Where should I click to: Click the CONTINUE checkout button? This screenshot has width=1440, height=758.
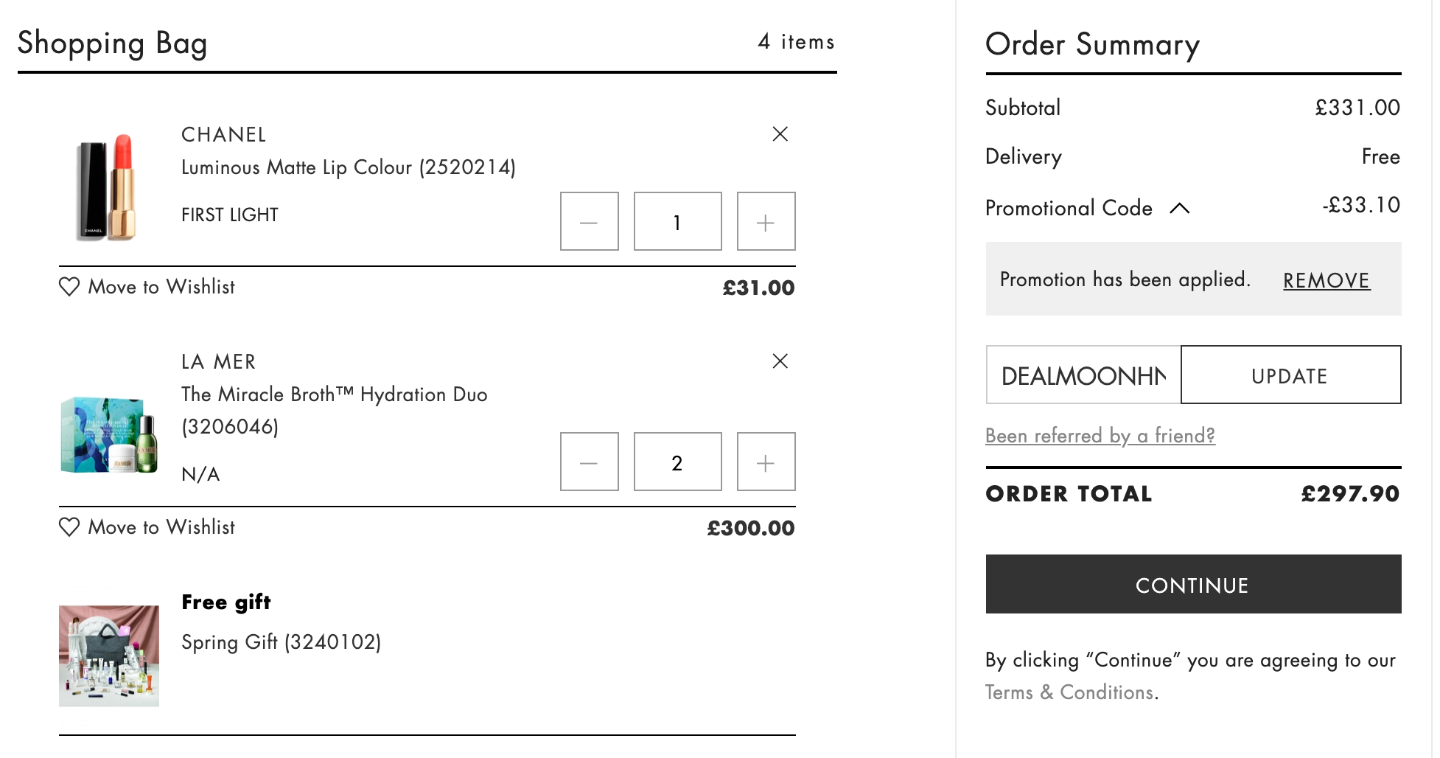click(x=1193, y=584)
